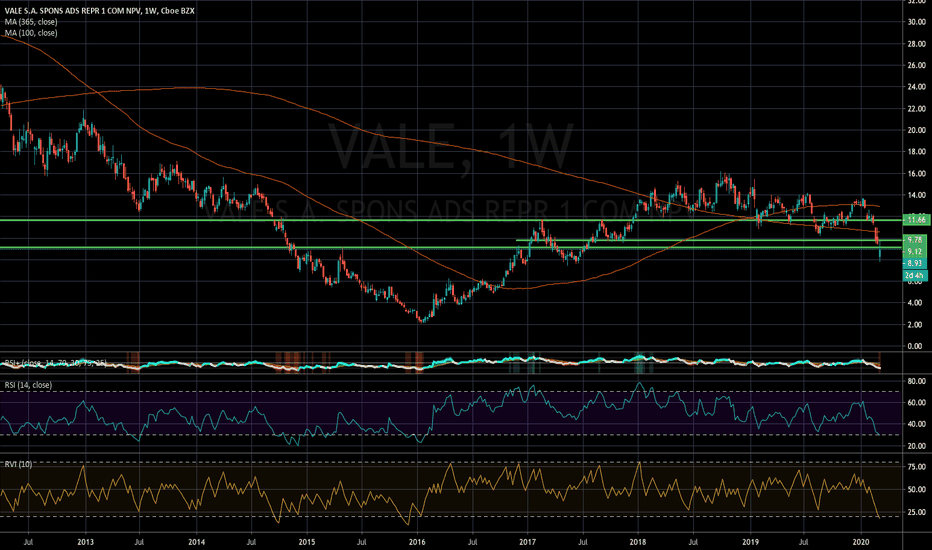Click 0.00 on the price axis
932x550 pixels.
tap(915, 346)
